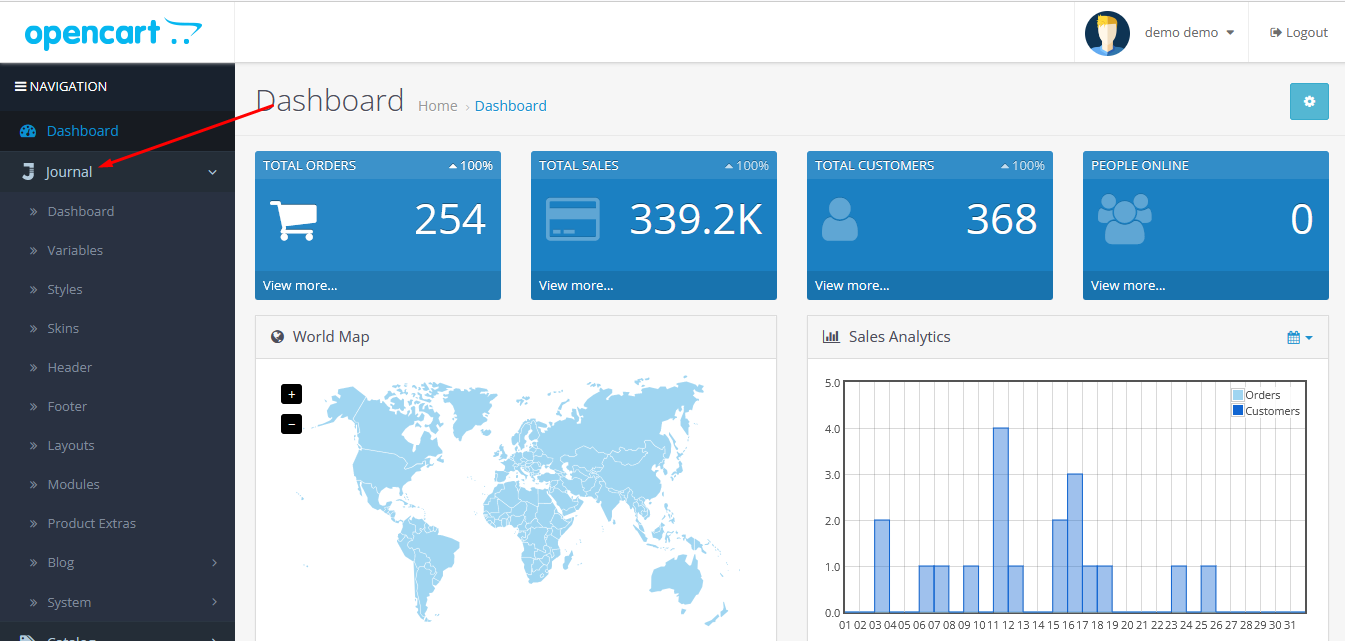
Task: Click the Dashboard gauge icon in sidebar
Action: point(28,131)
